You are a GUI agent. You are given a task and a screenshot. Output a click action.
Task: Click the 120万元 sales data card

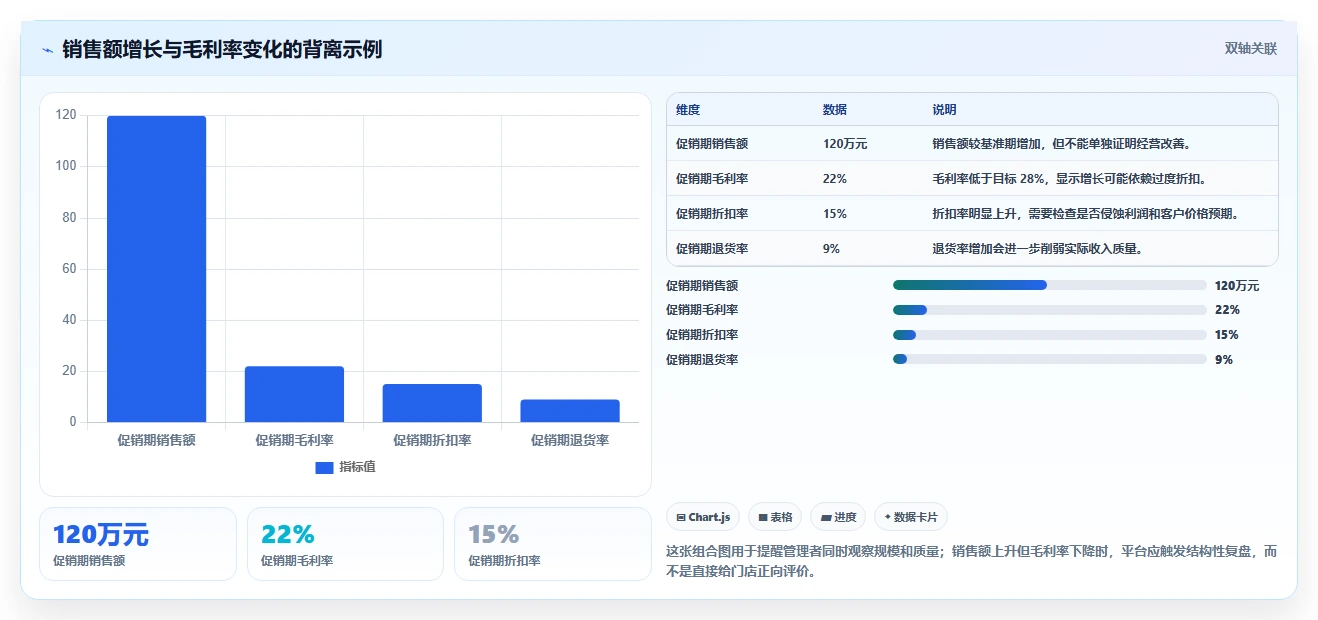click(138, 544)
